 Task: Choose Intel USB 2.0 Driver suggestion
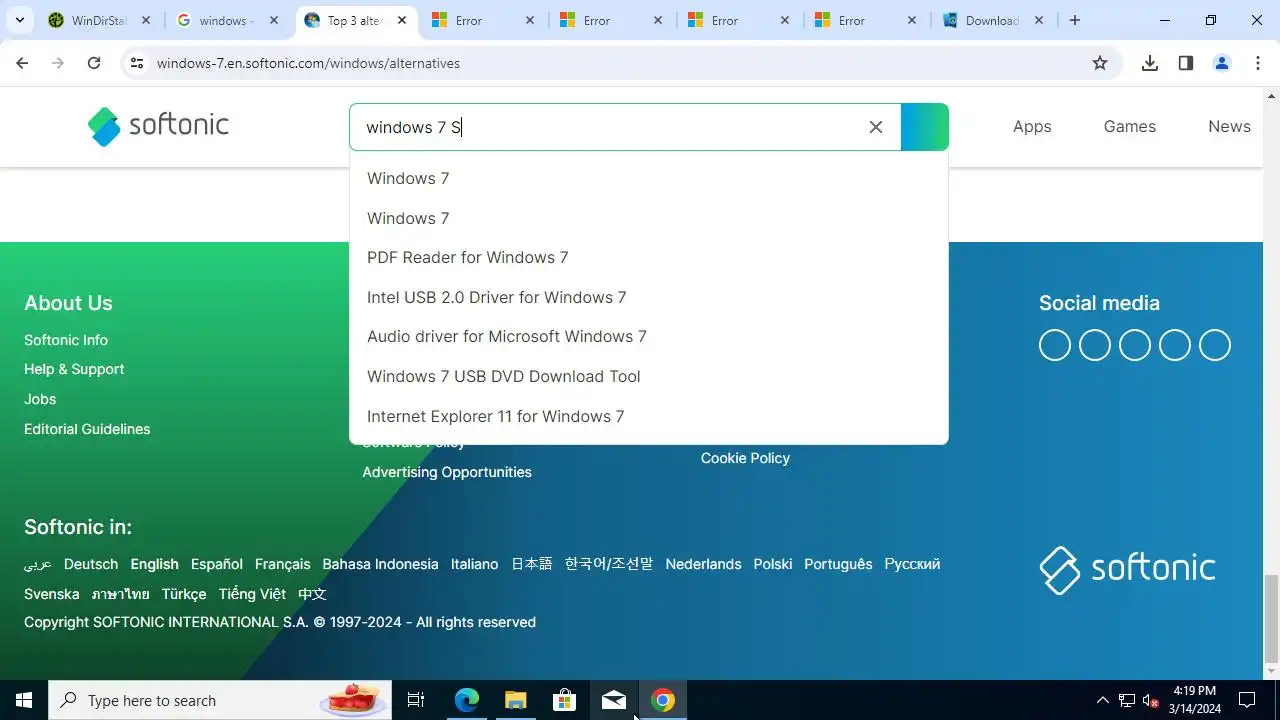point(648,297)
